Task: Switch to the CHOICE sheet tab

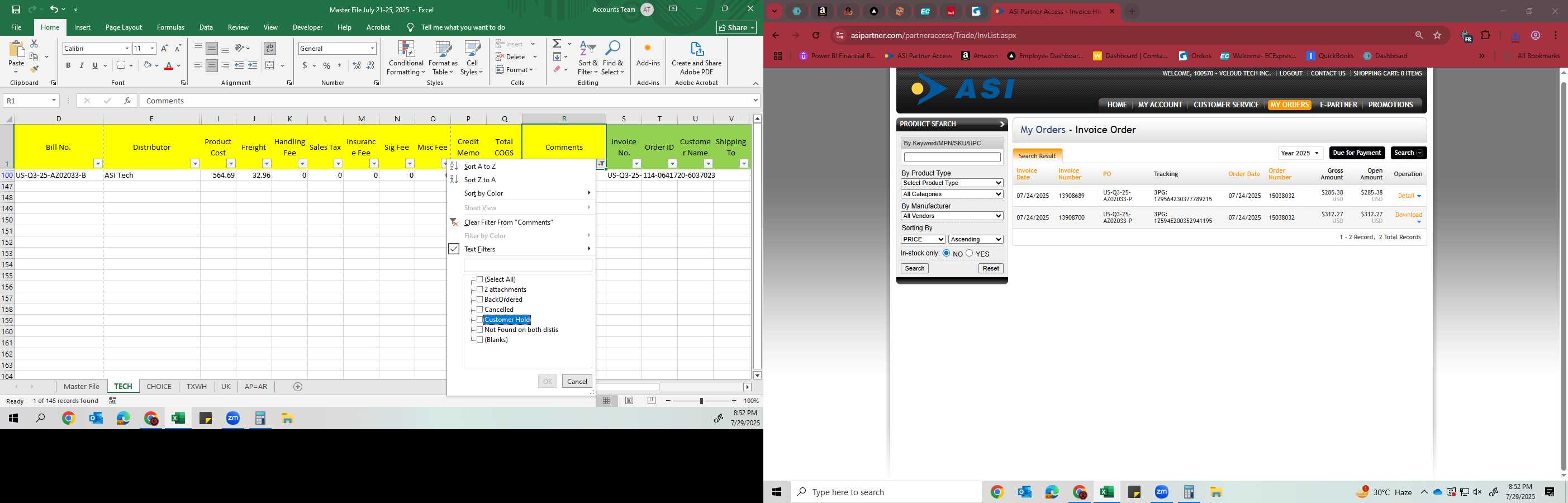Action: pos(159,387)
